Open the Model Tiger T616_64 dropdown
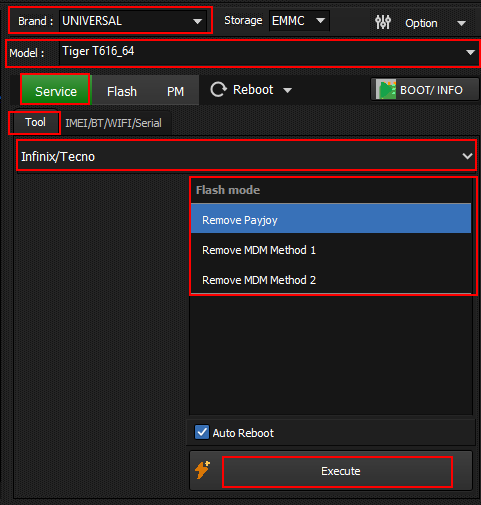This screenshot has width=481, height=505. point(269,52)
